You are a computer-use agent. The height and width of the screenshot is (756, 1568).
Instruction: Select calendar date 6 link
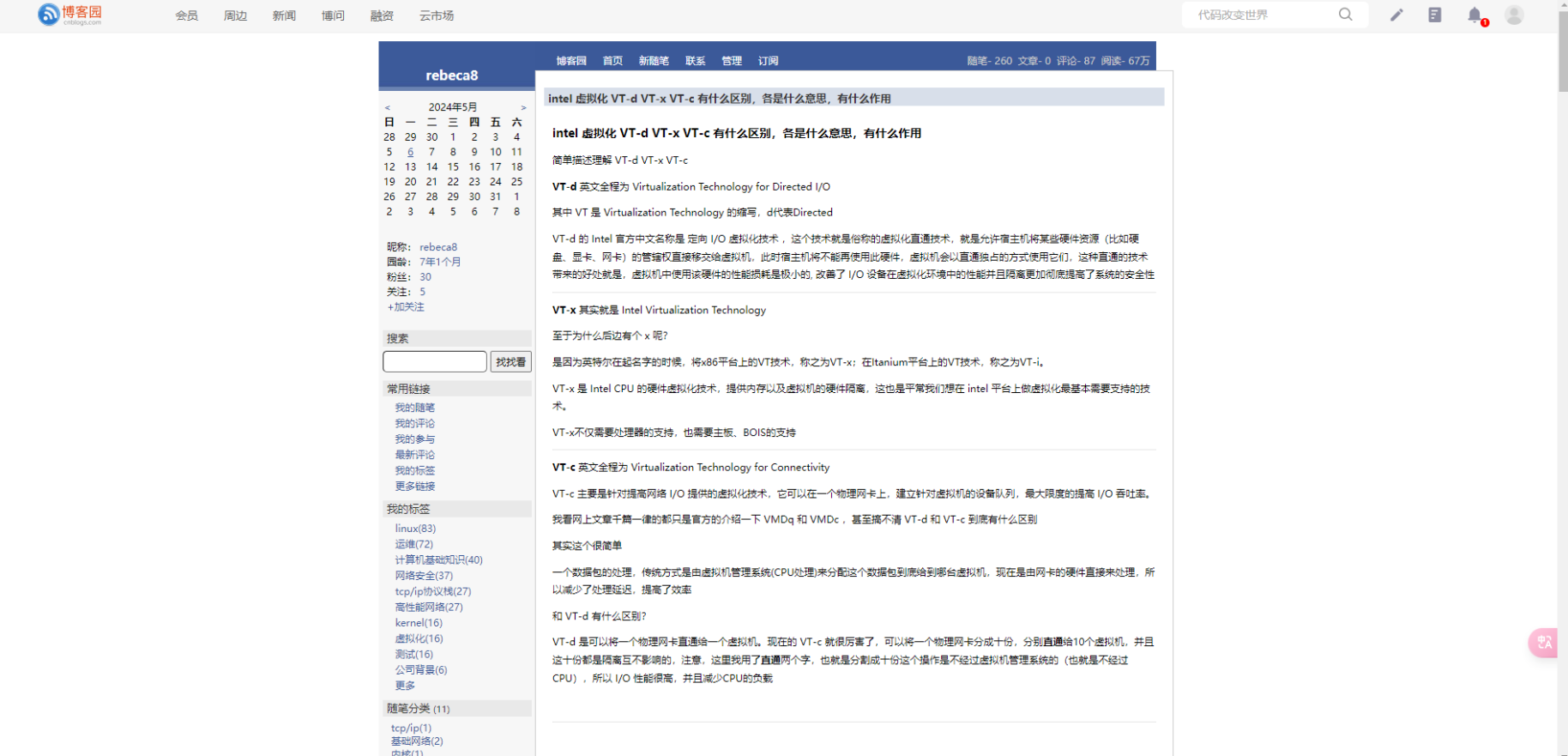coord(410,152)
